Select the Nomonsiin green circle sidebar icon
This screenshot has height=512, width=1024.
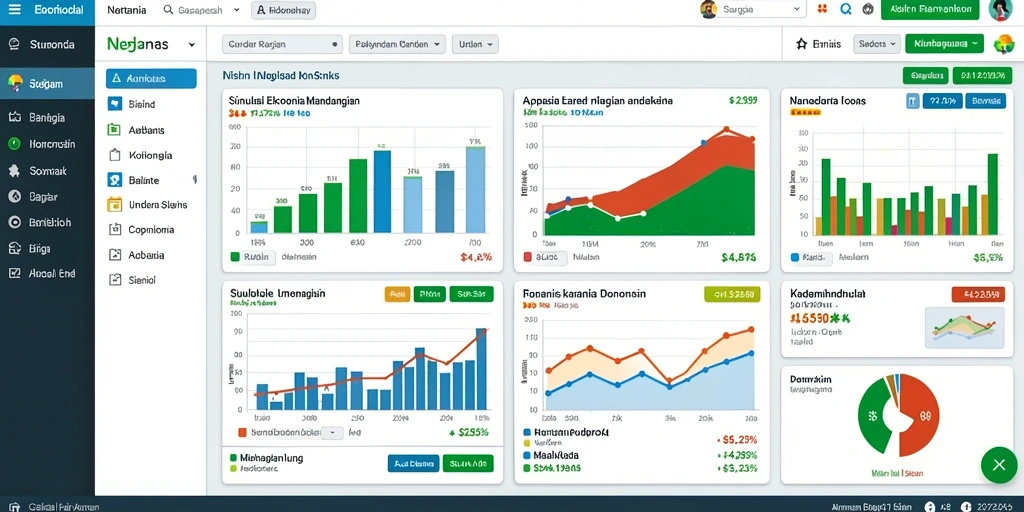coord(14,144)
